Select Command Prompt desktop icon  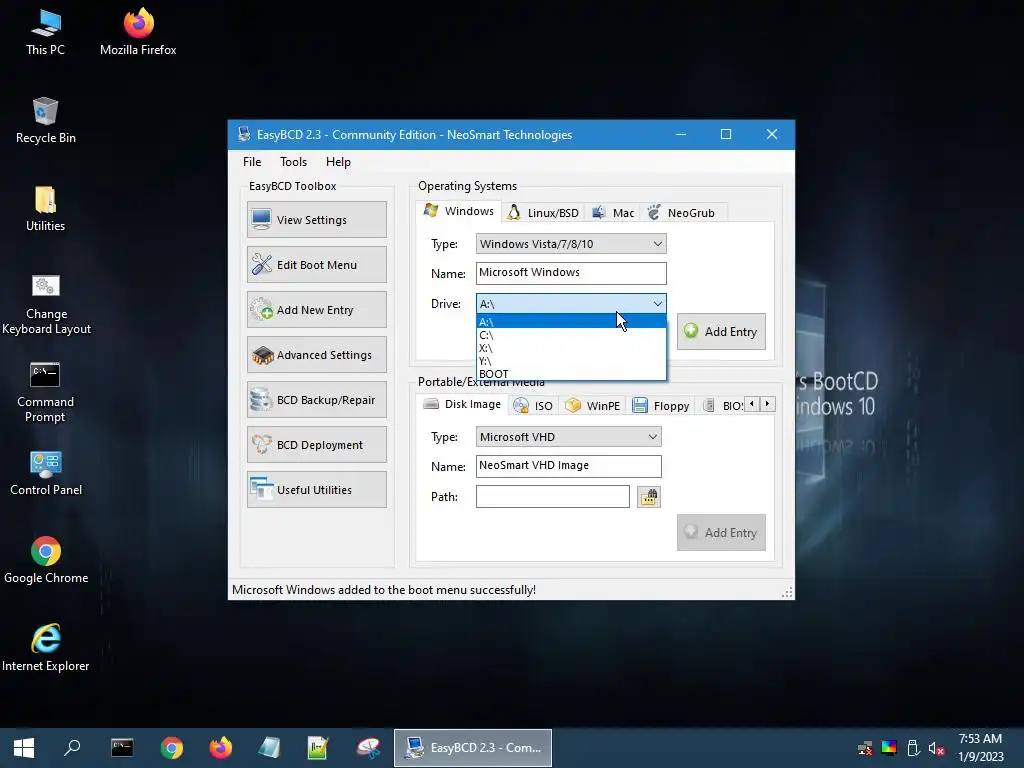coord(45,392)
